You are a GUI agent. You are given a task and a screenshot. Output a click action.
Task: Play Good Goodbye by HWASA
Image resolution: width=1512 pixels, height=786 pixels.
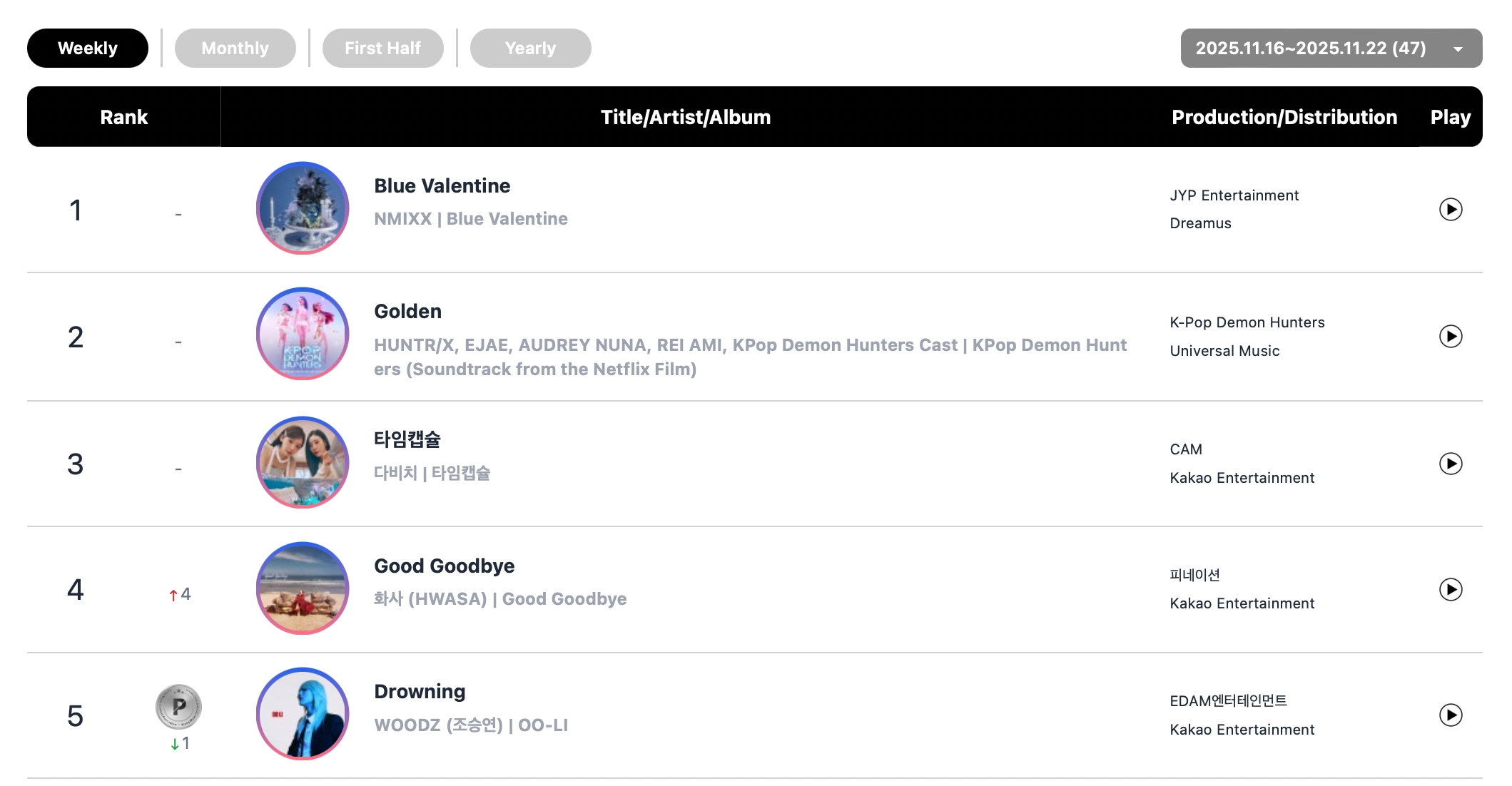pos(1450,590)
